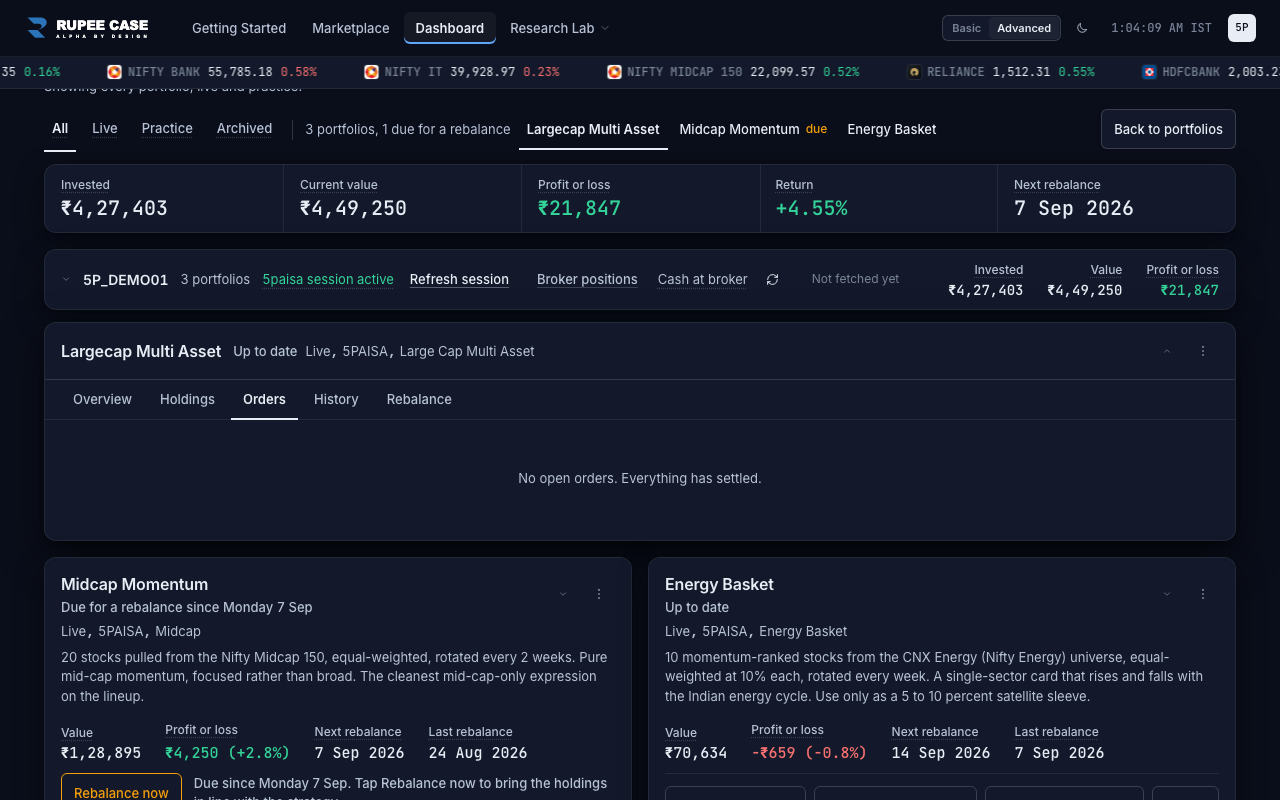Show Archived portfolios
The width and height of the screenshot is (1280, 800).
[x=245, y=129]
